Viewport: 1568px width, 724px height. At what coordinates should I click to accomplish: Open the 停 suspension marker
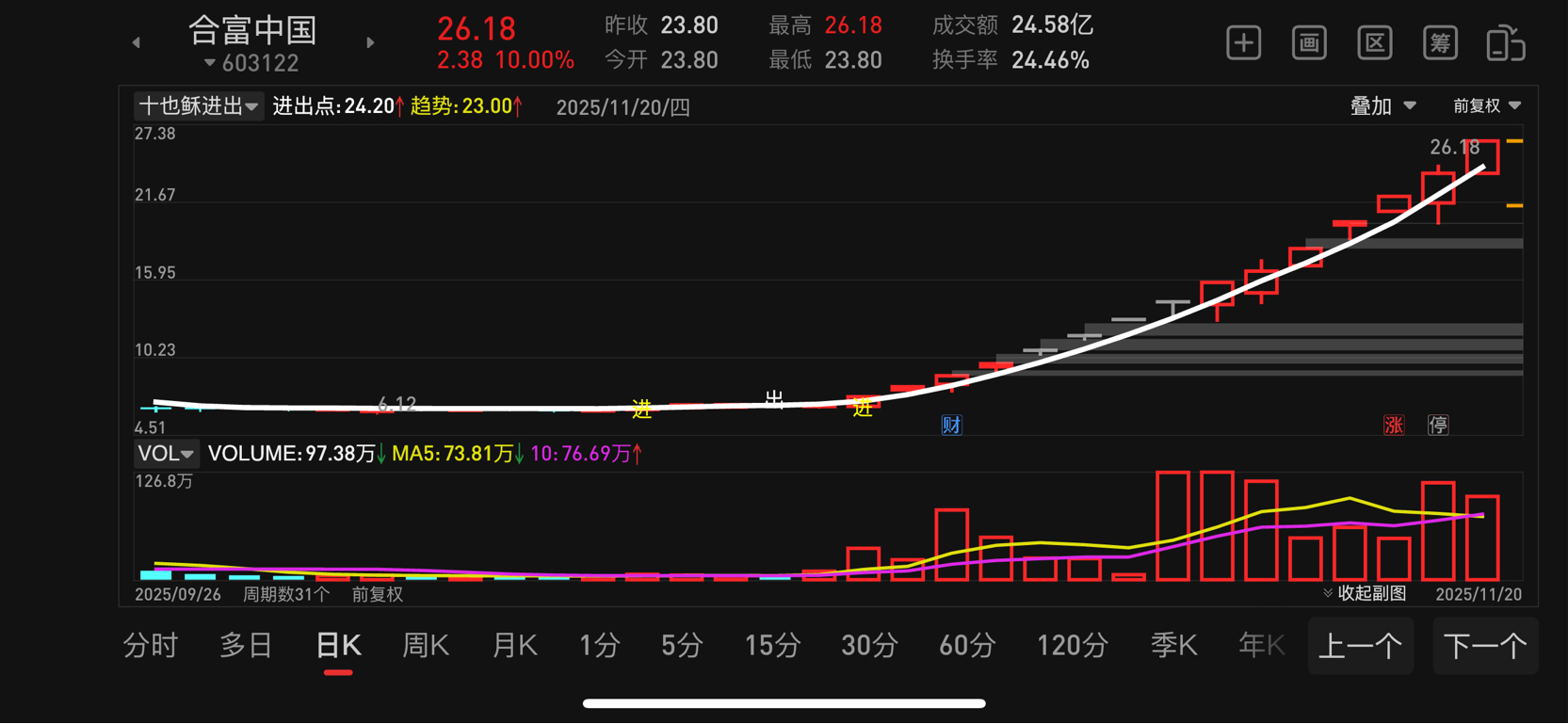[x=1438, y=425]
